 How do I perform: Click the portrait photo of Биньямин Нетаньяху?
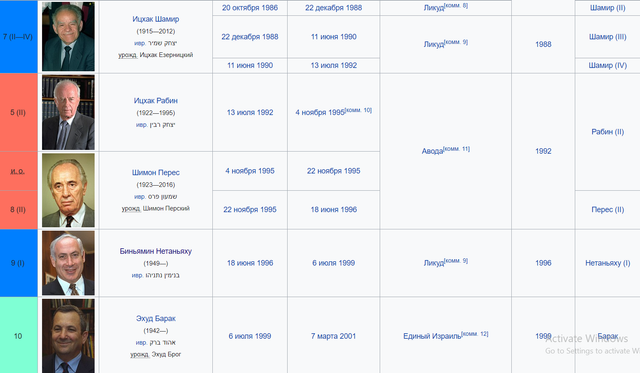click(x=68, y=263)
